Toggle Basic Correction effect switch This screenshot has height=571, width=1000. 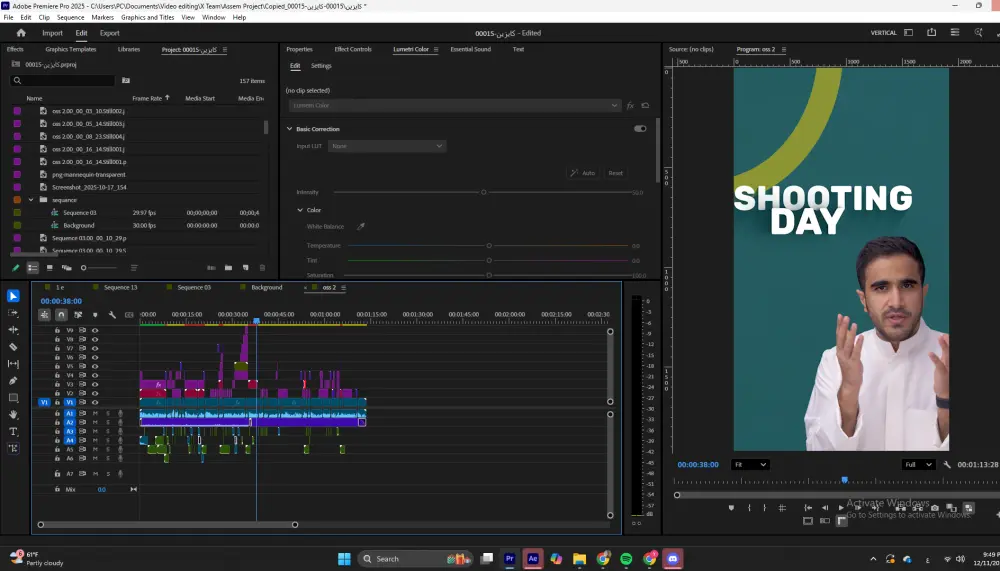point(640,129)
